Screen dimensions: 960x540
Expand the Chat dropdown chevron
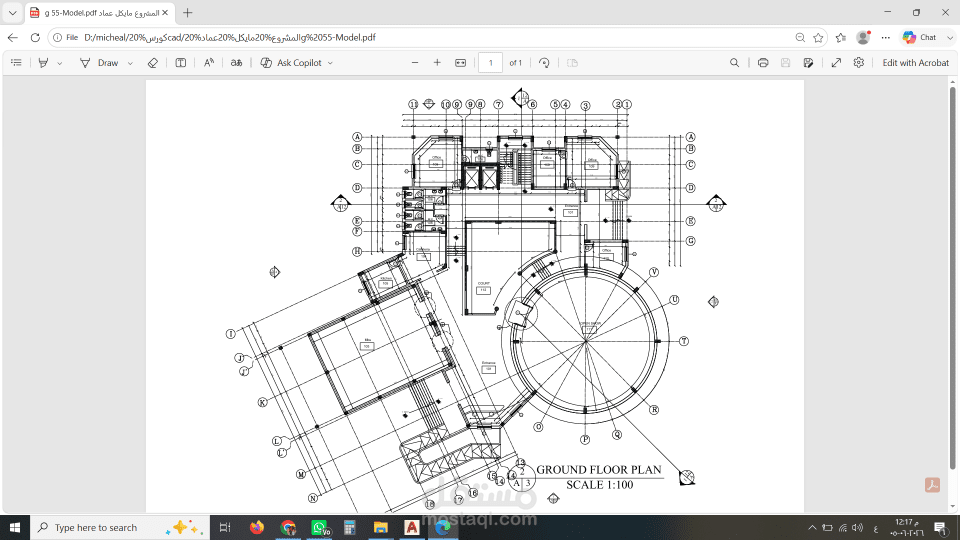[x=950, y=37]
